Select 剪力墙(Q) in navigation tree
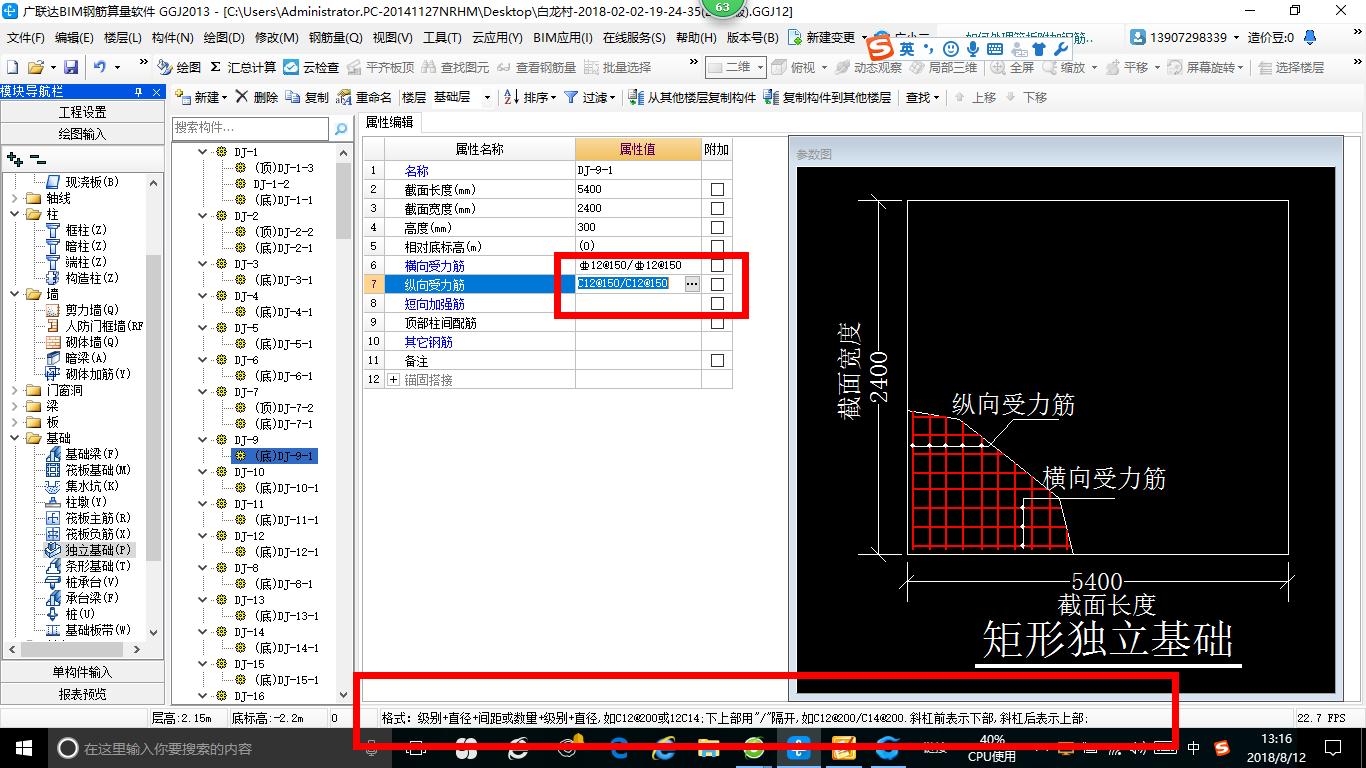1366x768 pixels. [82, 310]
